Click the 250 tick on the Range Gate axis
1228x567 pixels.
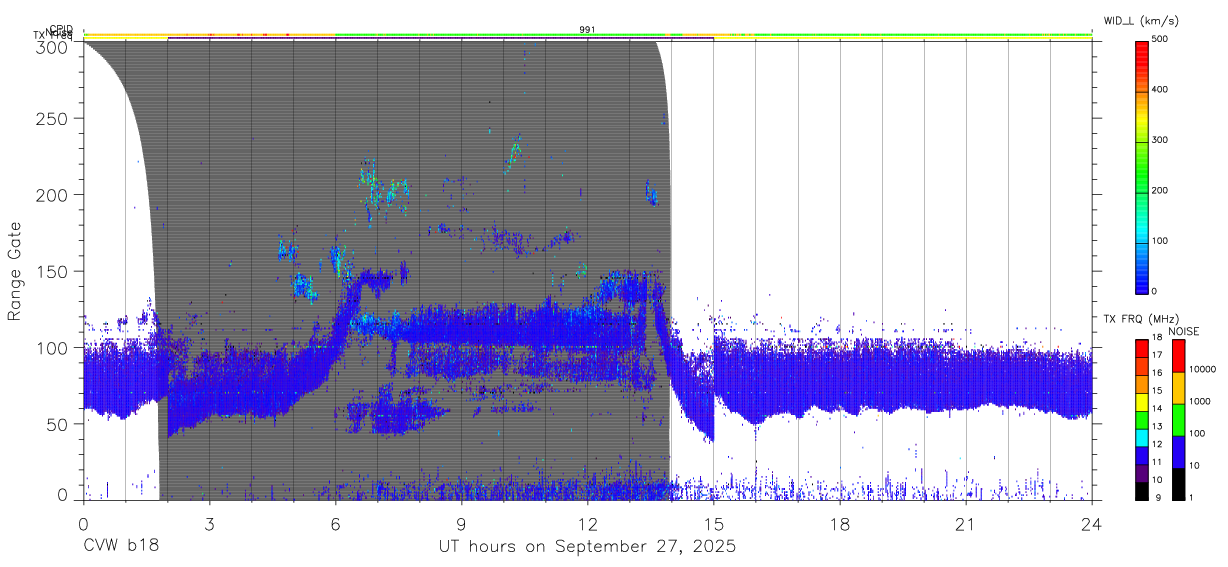(x=54, y=118)
